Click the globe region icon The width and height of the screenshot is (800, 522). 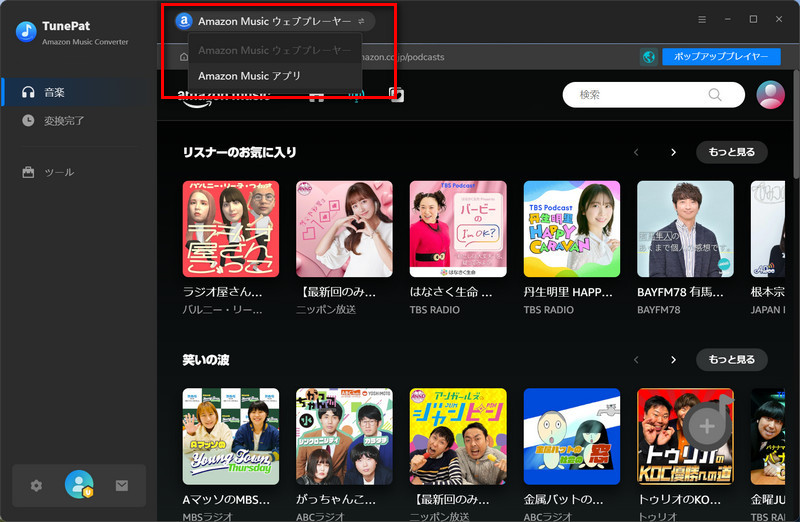[x=648, y=57]
